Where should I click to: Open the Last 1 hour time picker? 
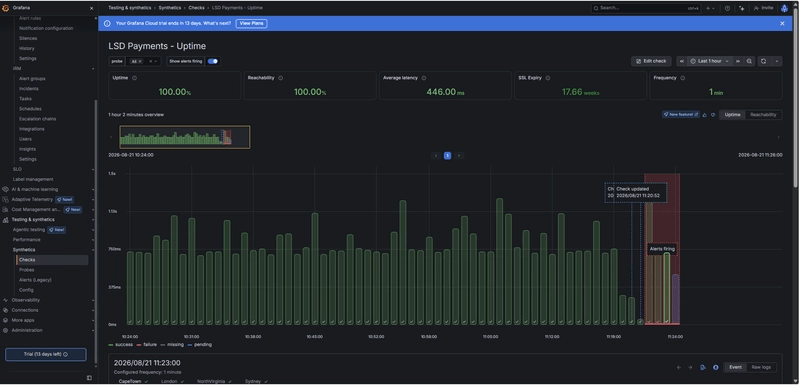(x=710, y=61)
